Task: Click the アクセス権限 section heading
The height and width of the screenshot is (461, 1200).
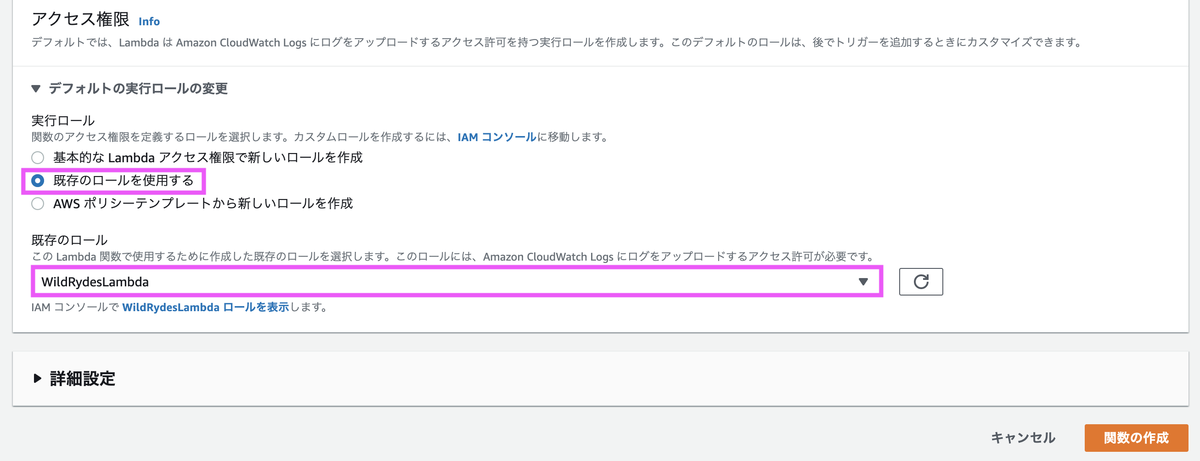Action: coord(79,19)
